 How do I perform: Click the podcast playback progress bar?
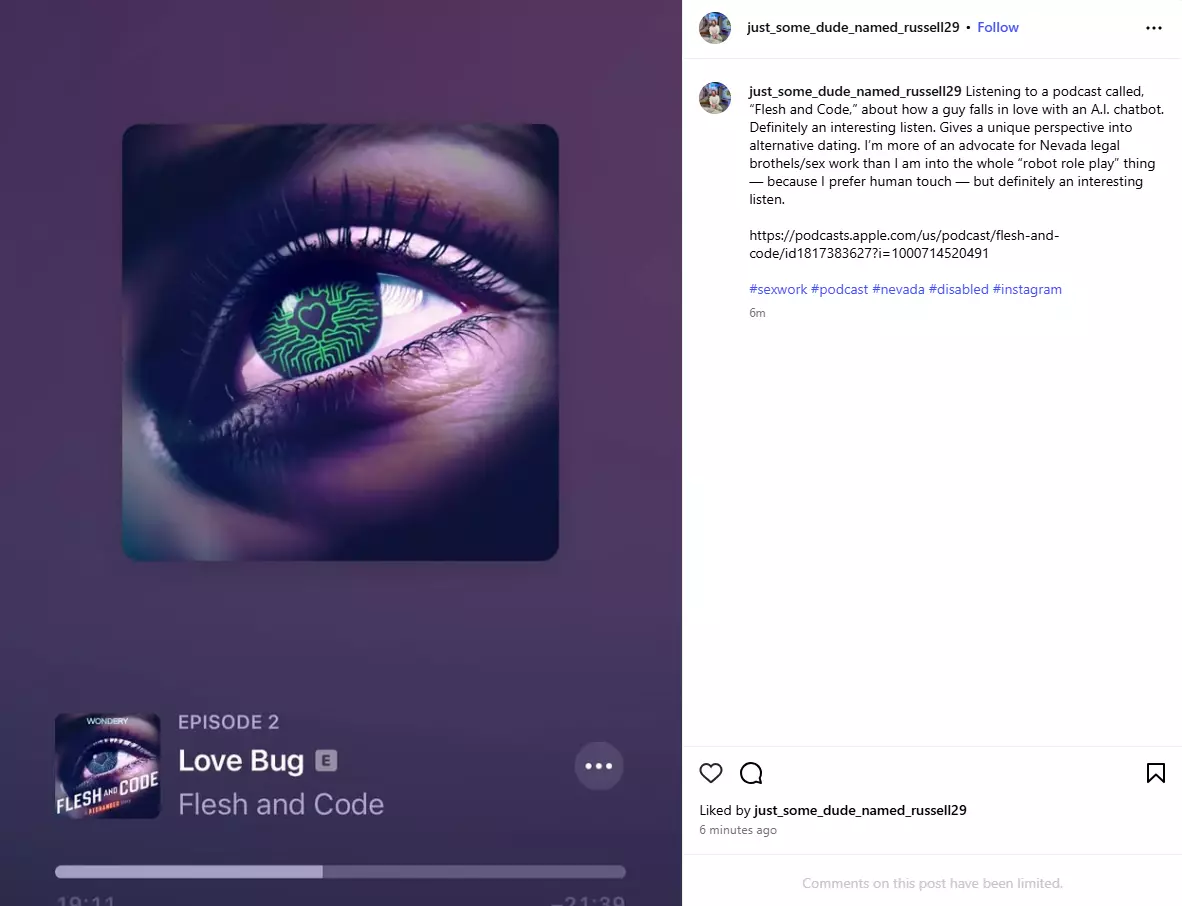coord(340,872)
